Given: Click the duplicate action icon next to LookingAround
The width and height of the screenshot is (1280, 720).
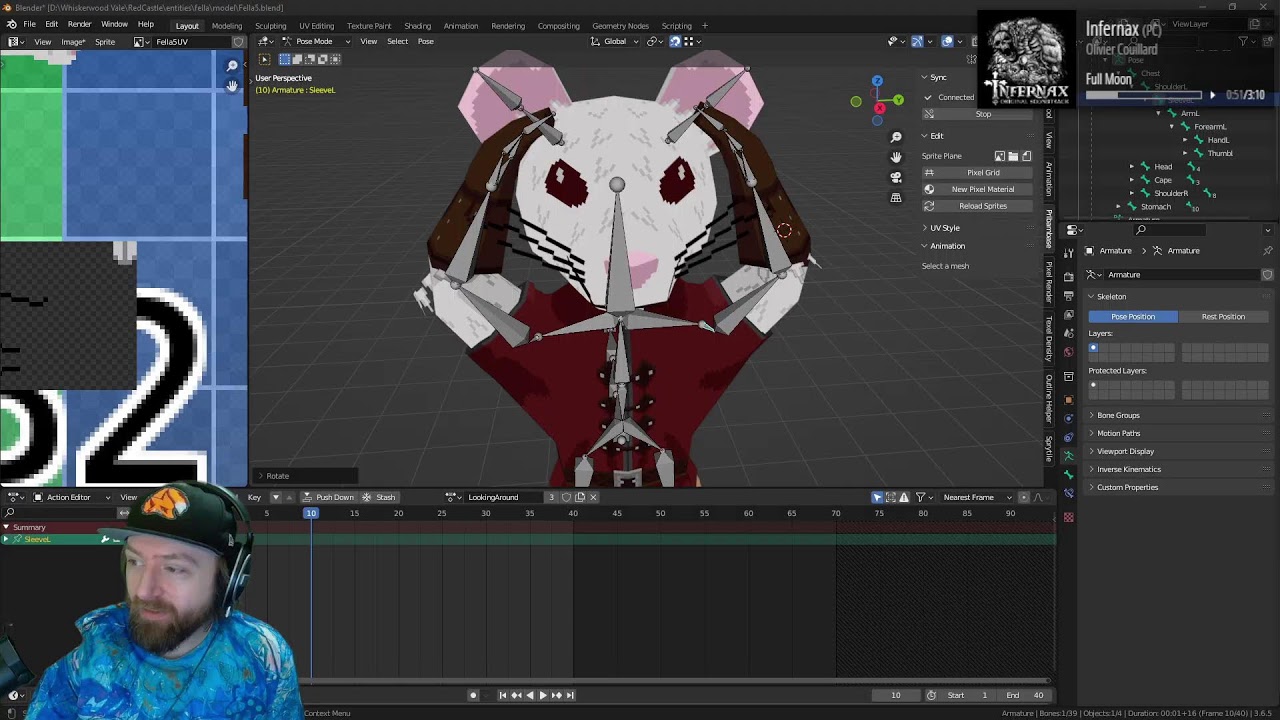Looking at the screenshot, I should point(579,497).
